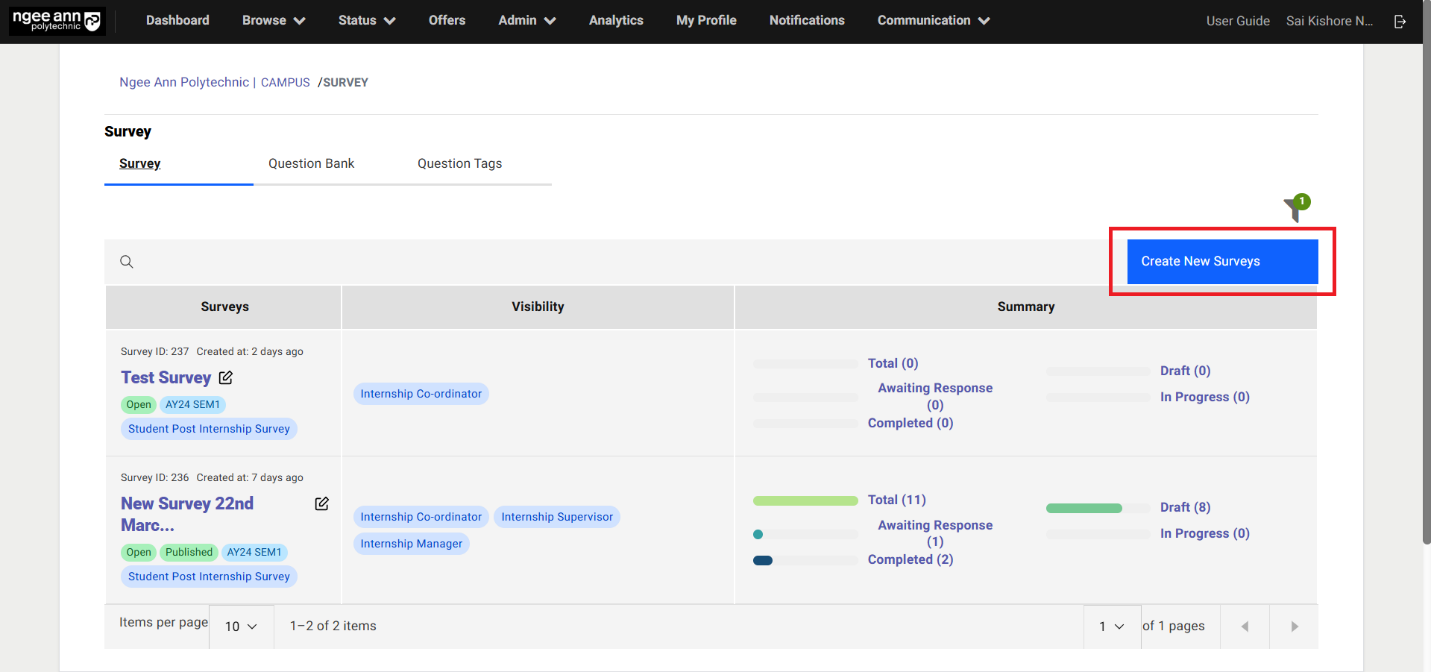
Task: Edit New Survey 22nd Marc... via pencil icon
Action: pyautogui.click(x=322, y=504)
